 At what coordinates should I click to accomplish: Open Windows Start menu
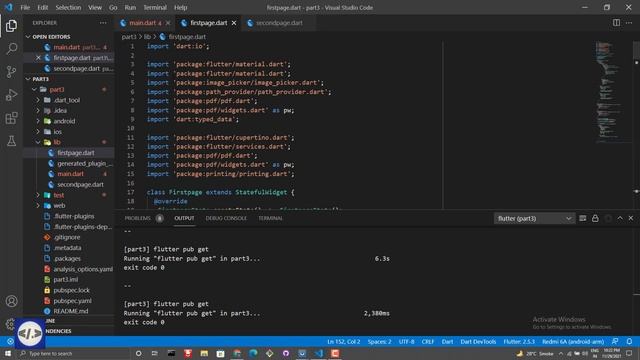8,353
